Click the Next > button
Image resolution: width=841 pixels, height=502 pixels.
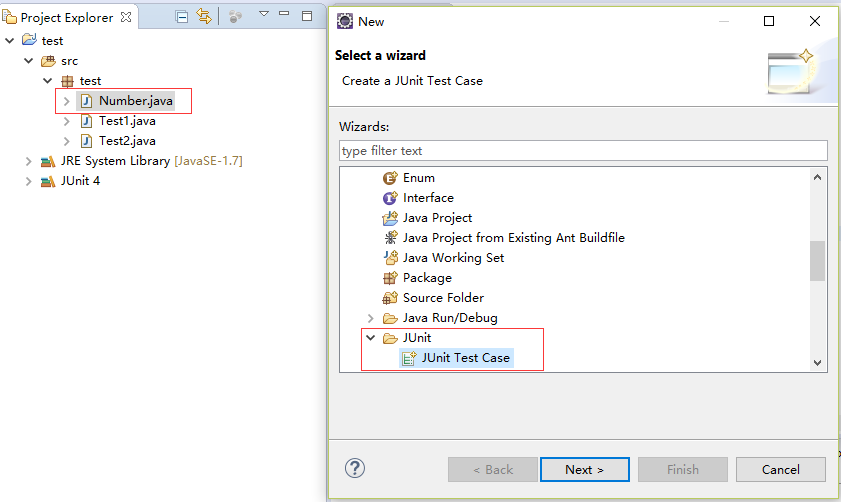tap(585, 470)
